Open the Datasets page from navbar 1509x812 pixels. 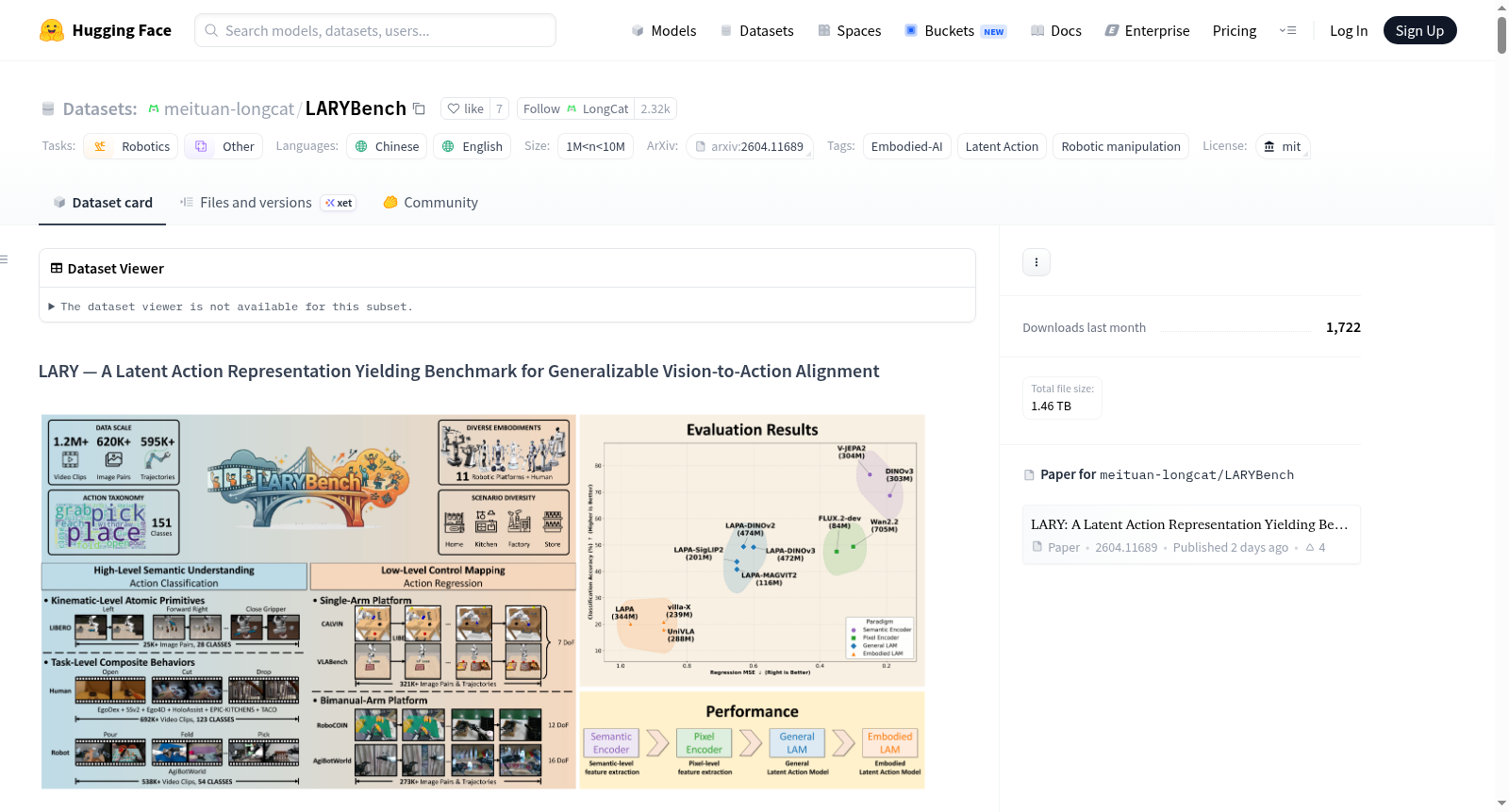(757, 30)
